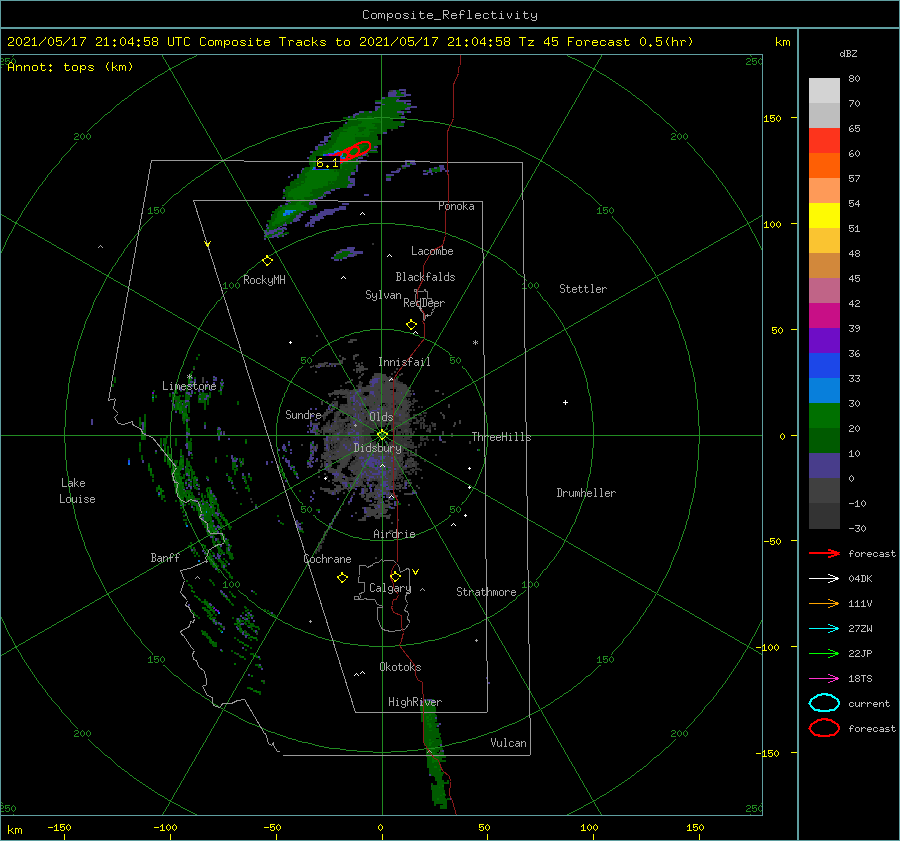
Task: Click the yellow diamond below Cochrane
Action: point(342,578)
